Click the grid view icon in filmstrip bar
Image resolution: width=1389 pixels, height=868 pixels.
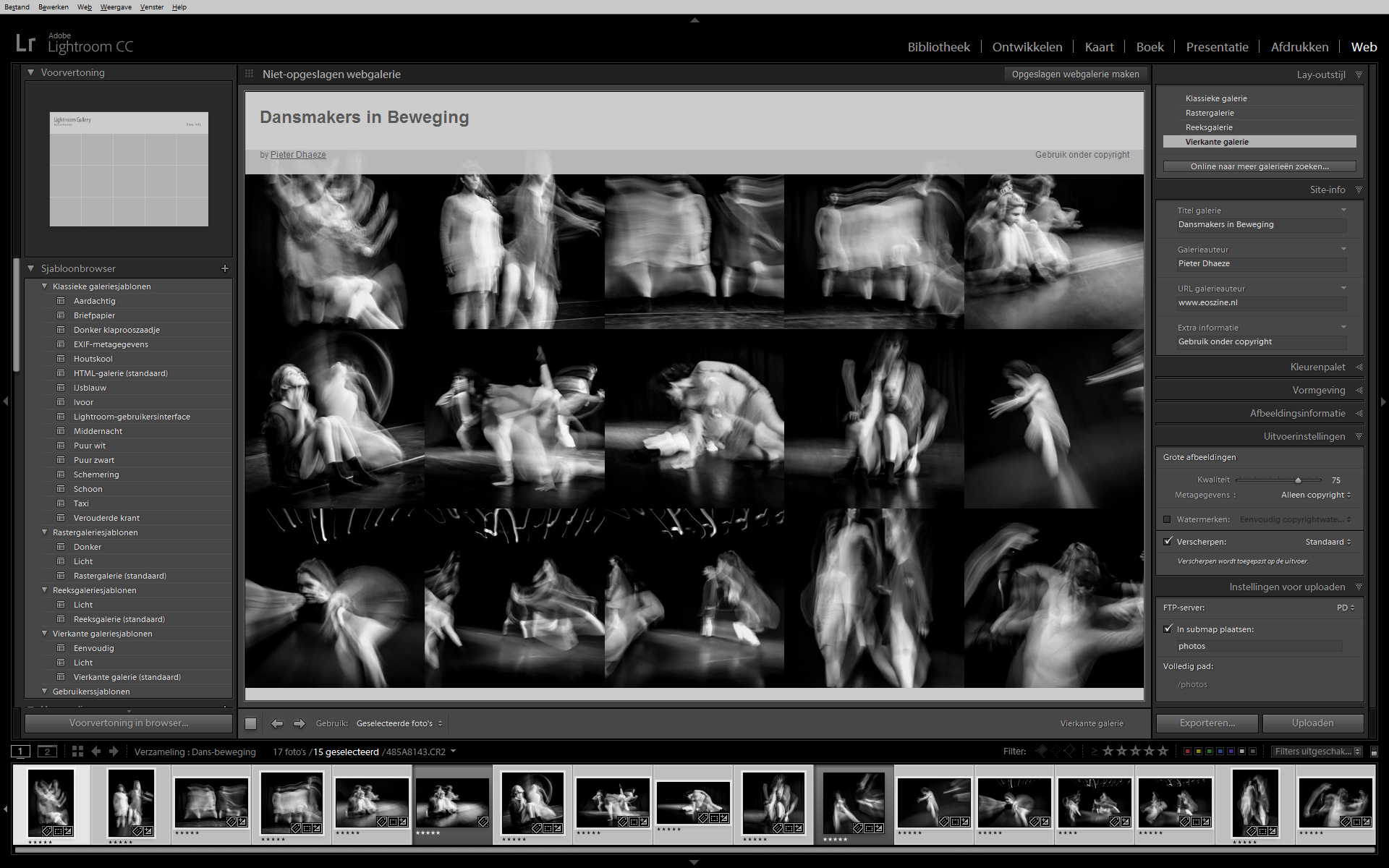77,752
